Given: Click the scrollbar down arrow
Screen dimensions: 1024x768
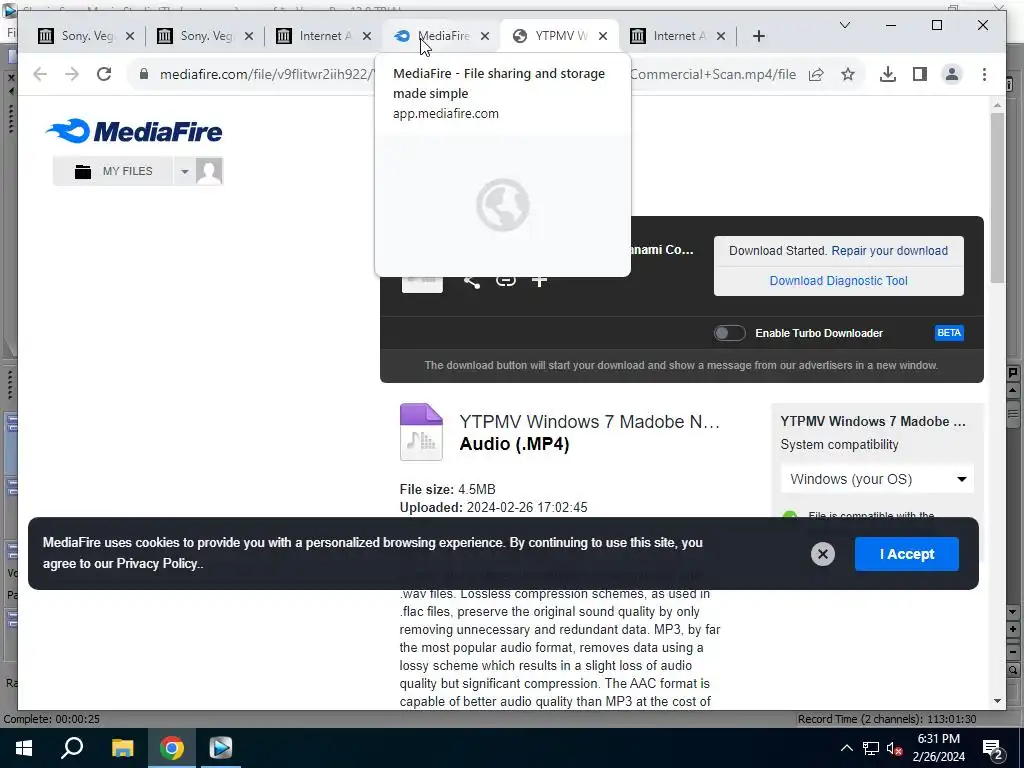Looking at the screenshot, I should [997, 701].
